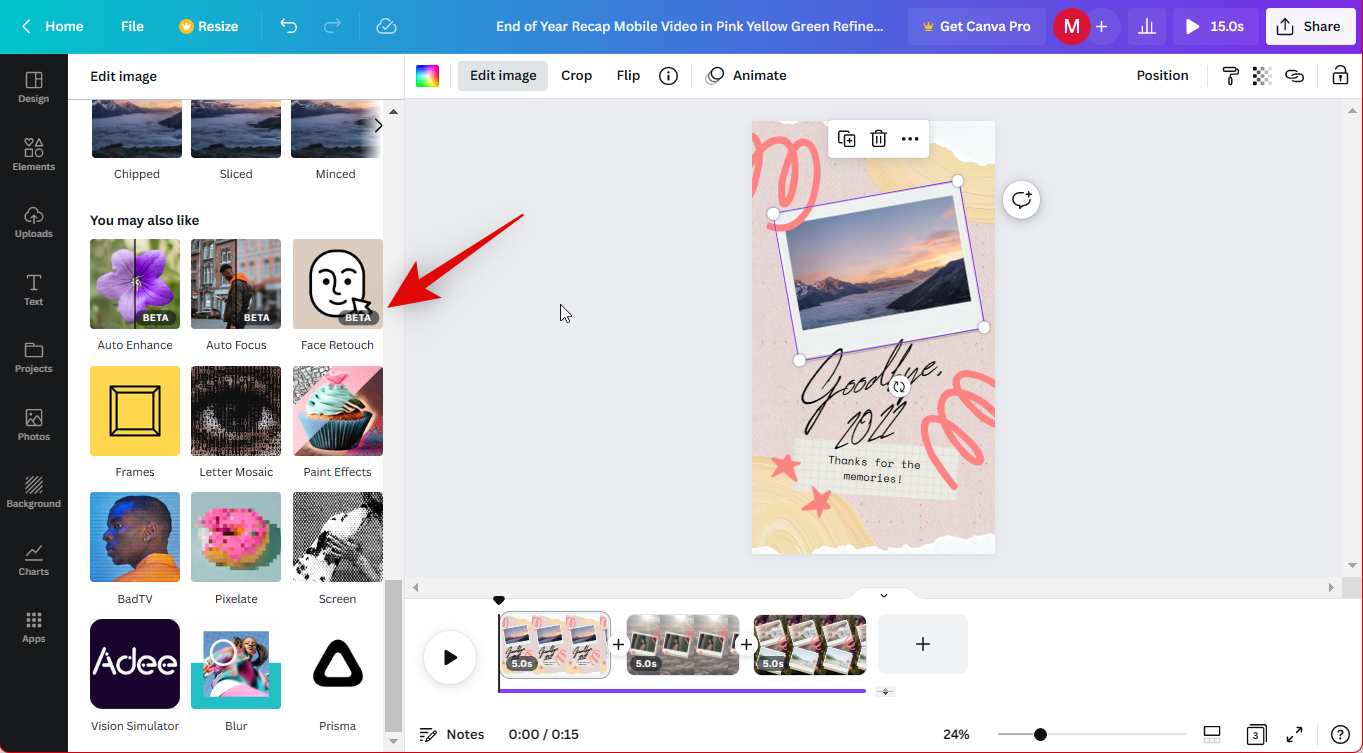Click Get Canva Pro button

[976, 27]
